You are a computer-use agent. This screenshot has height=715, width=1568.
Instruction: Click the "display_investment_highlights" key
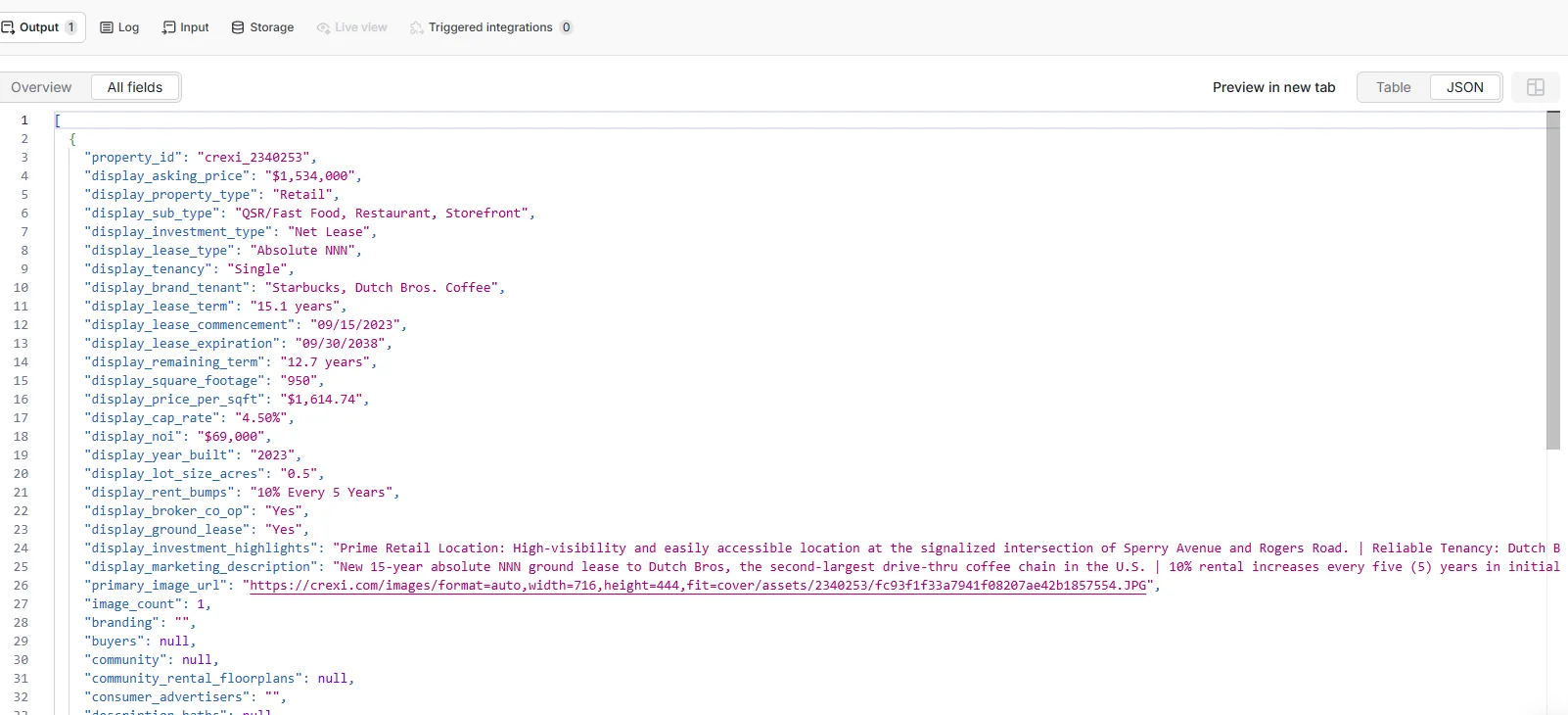(201, 548)
